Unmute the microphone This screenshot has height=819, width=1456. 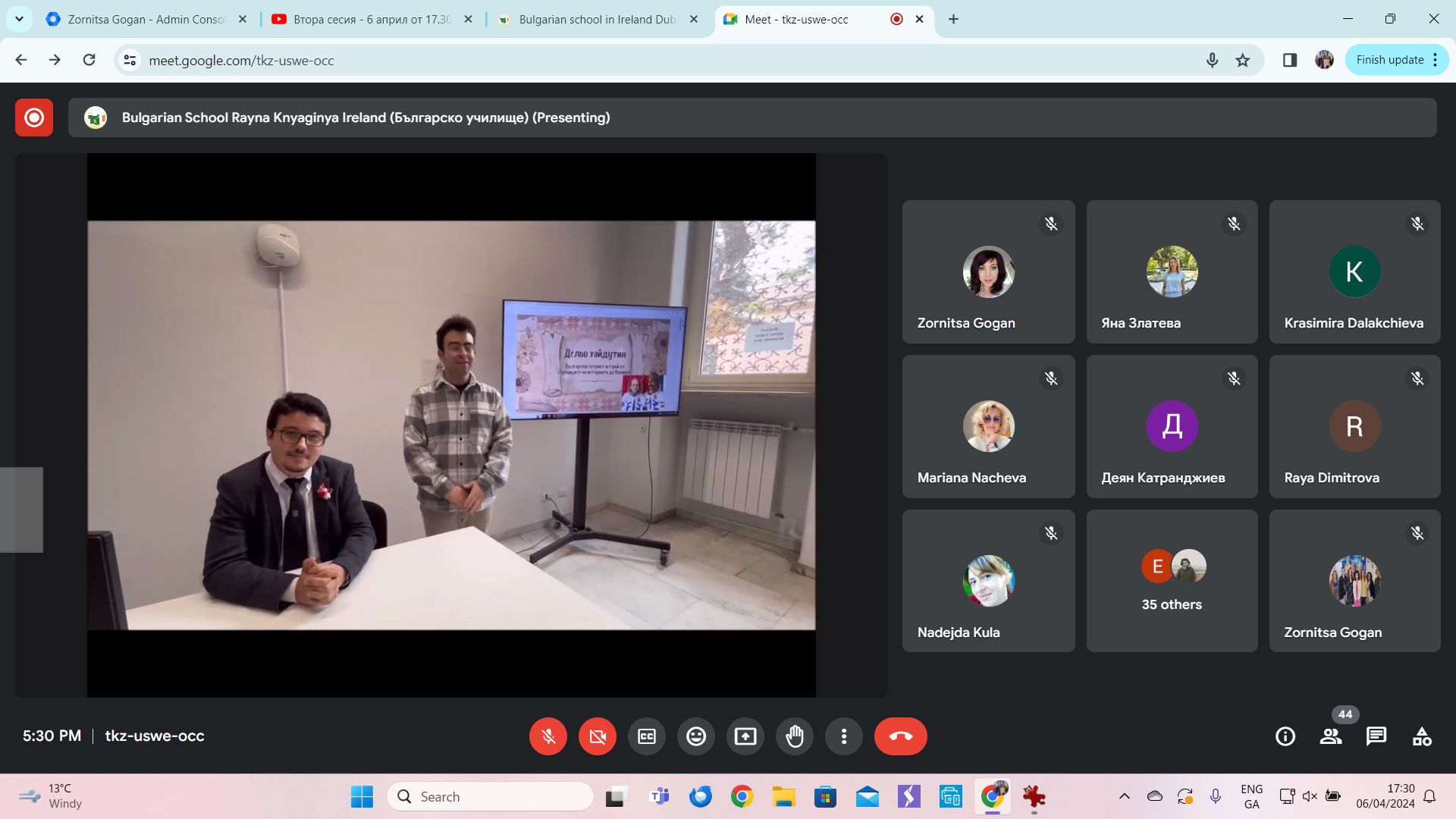(548, 736)
